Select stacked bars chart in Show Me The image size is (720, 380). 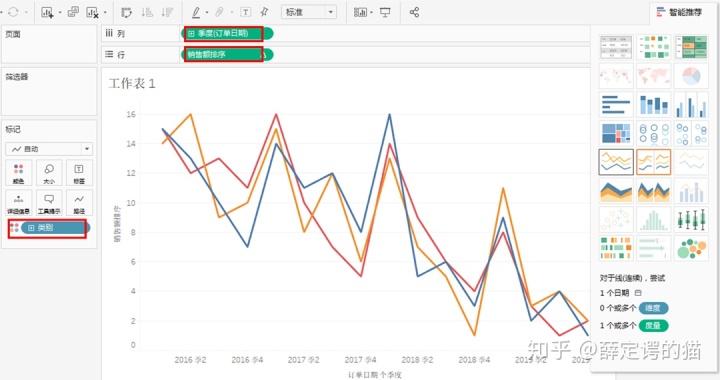[x=653, y=105]
